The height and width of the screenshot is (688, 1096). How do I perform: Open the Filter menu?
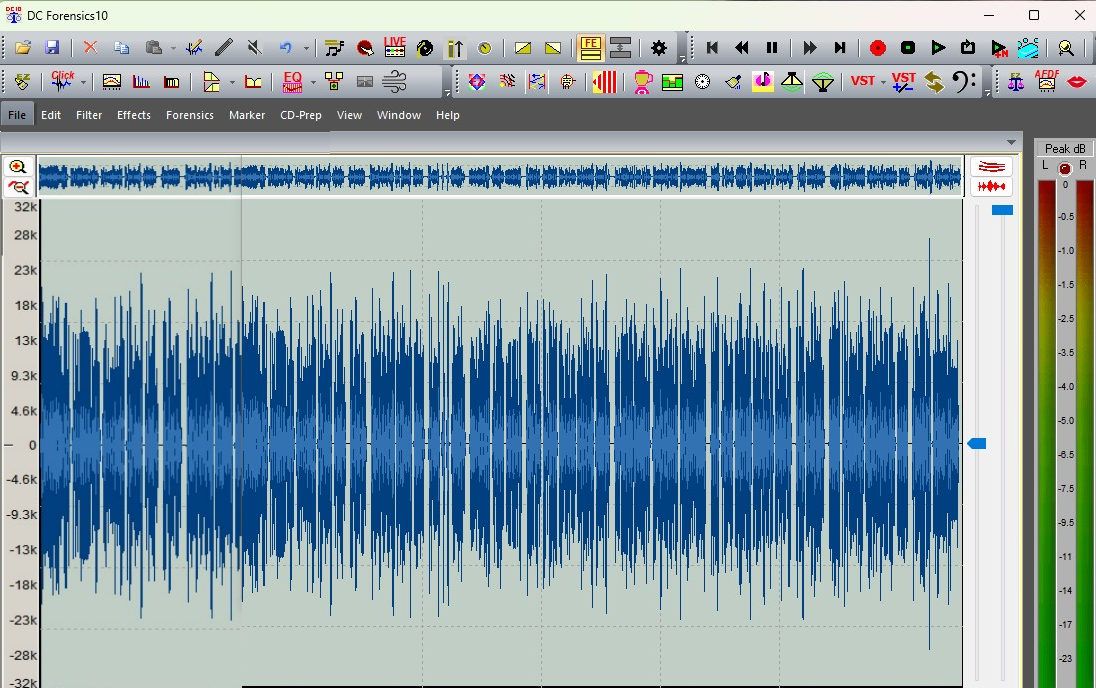click(x=89, y=115)
